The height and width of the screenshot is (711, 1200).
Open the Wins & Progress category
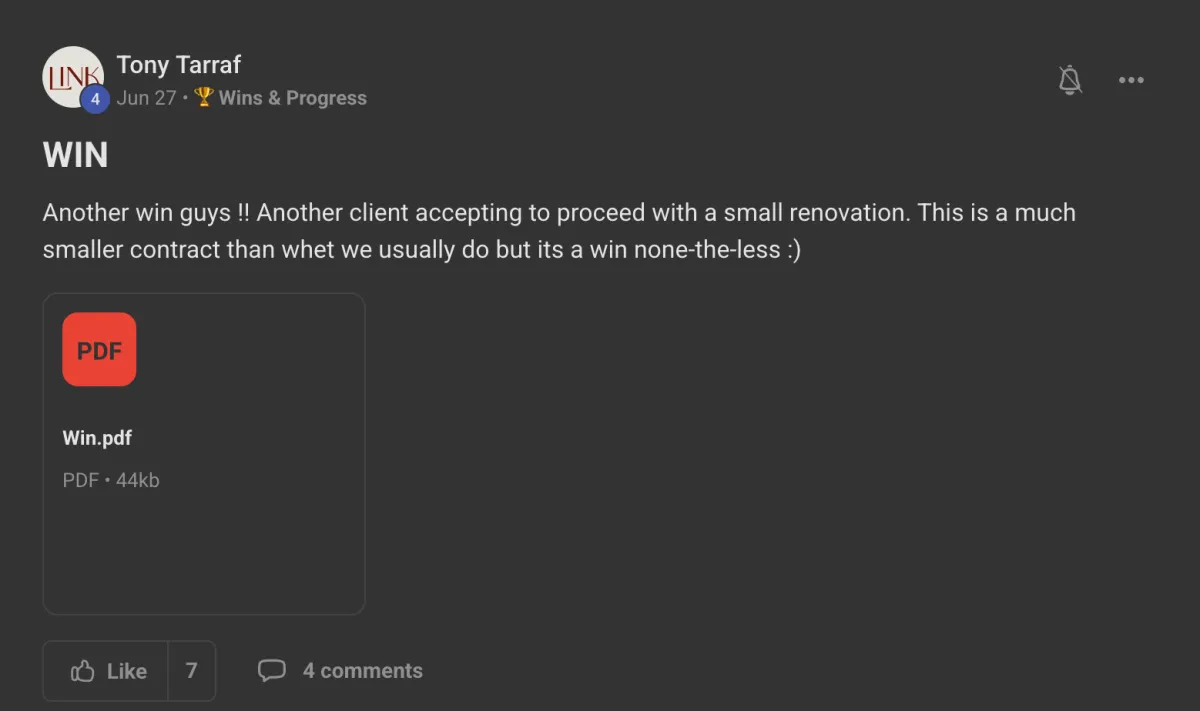(292, 98)
